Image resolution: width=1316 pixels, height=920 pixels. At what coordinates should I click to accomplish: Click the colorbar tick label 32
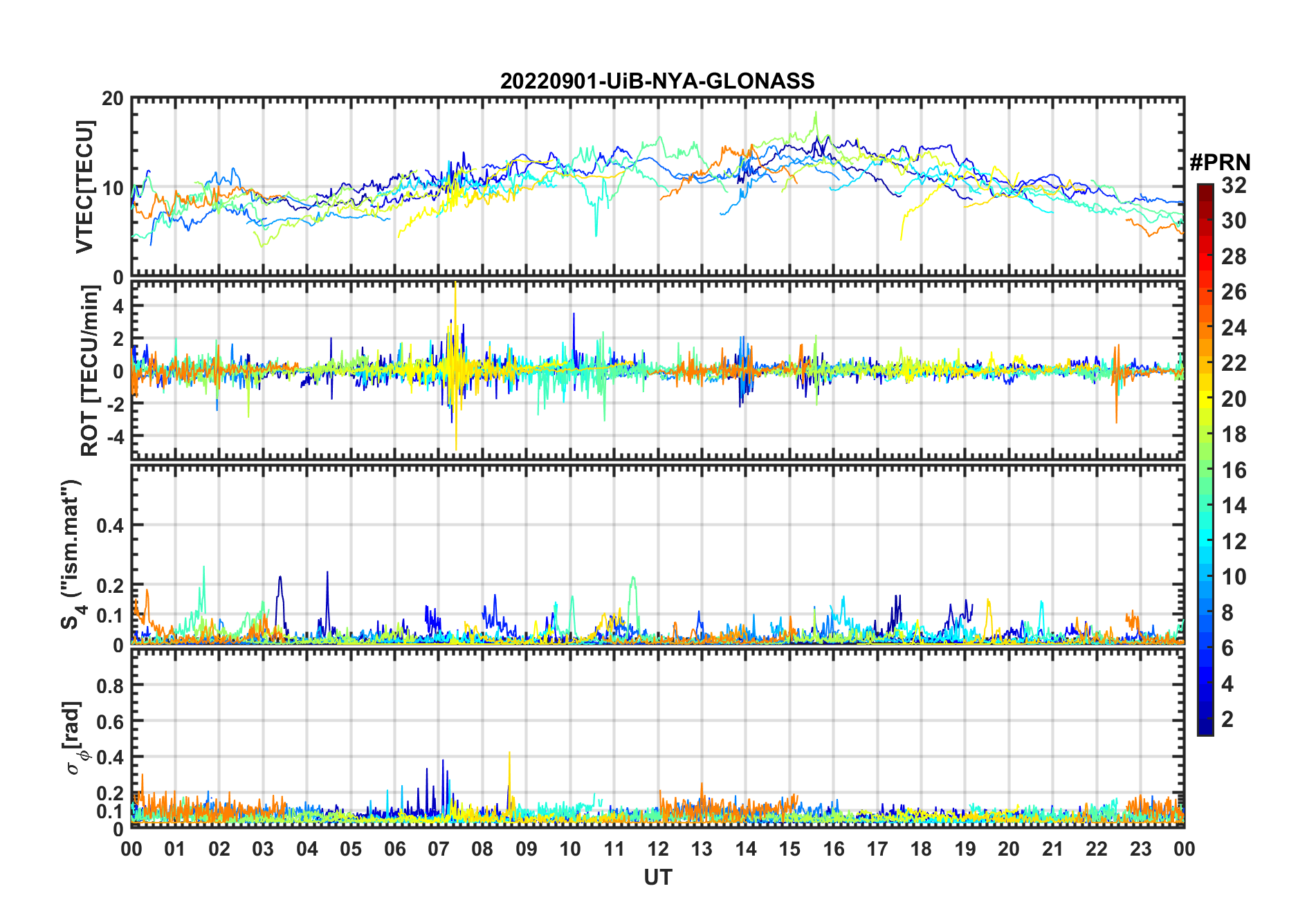[1234, 185]
